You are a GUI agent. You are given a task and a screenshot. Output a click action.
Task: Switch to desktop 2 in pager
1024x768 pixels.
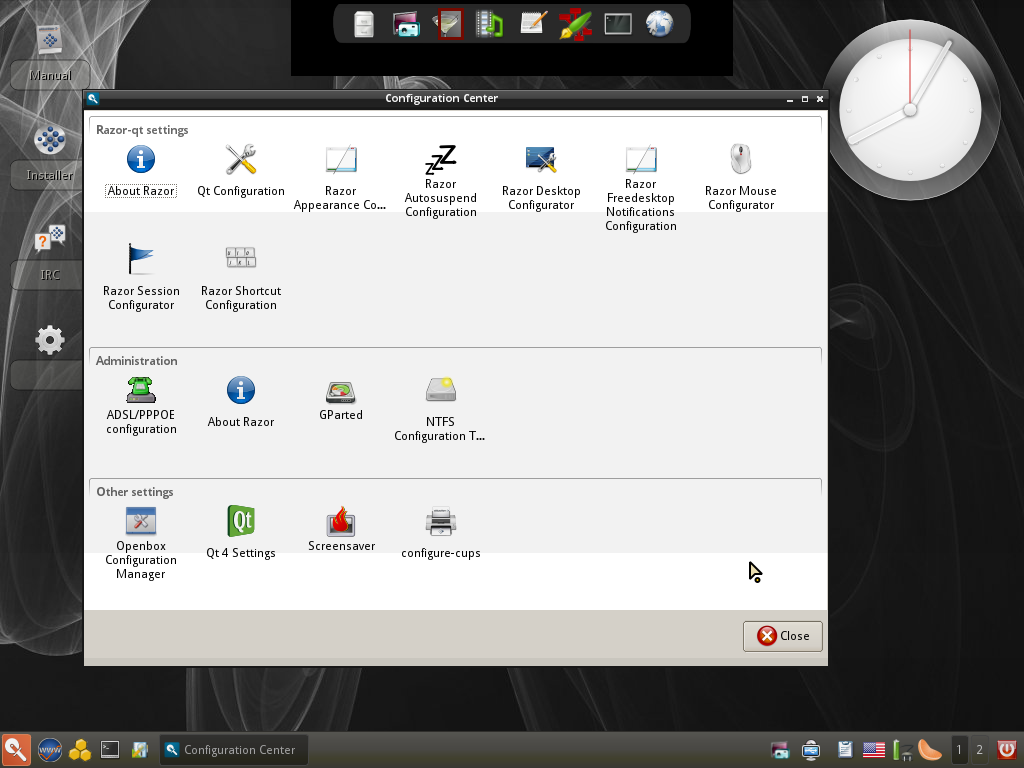click(x=980, y=750)
